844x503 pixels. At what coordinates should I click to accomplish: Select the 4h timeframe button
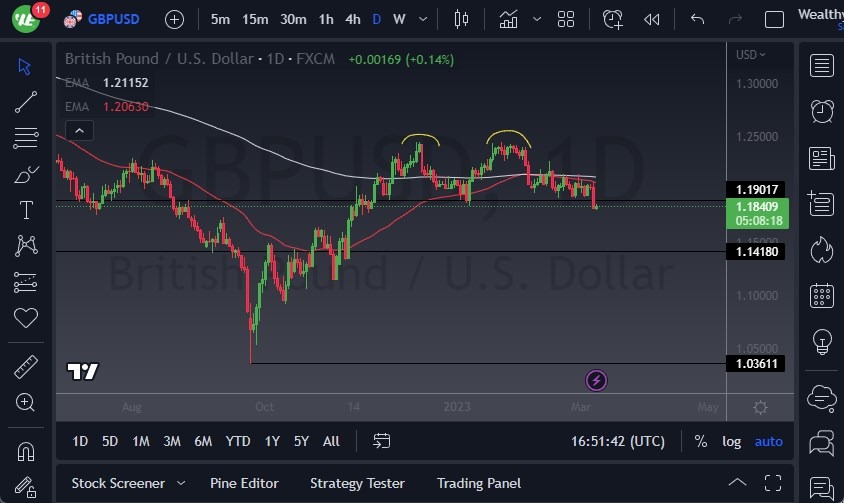(x=352, y=19)
